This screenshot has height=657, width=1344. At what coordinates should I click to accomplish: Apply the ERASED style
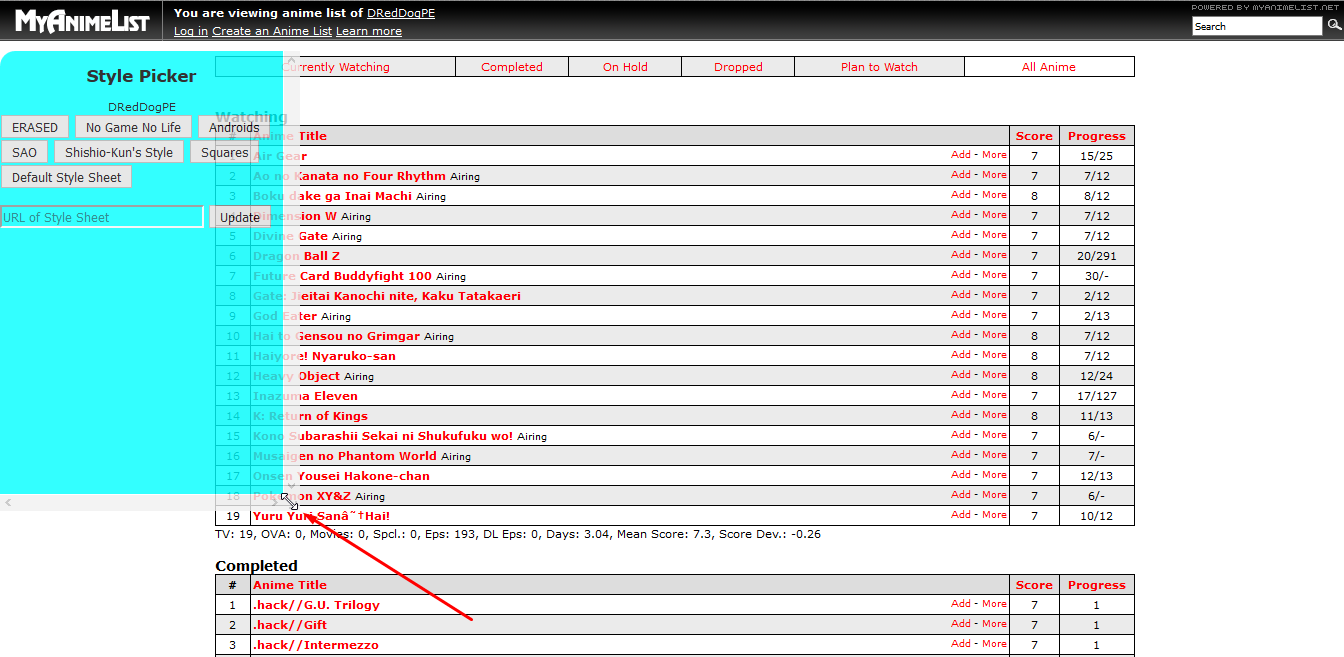pyautogui.click(x=35, y=127)
